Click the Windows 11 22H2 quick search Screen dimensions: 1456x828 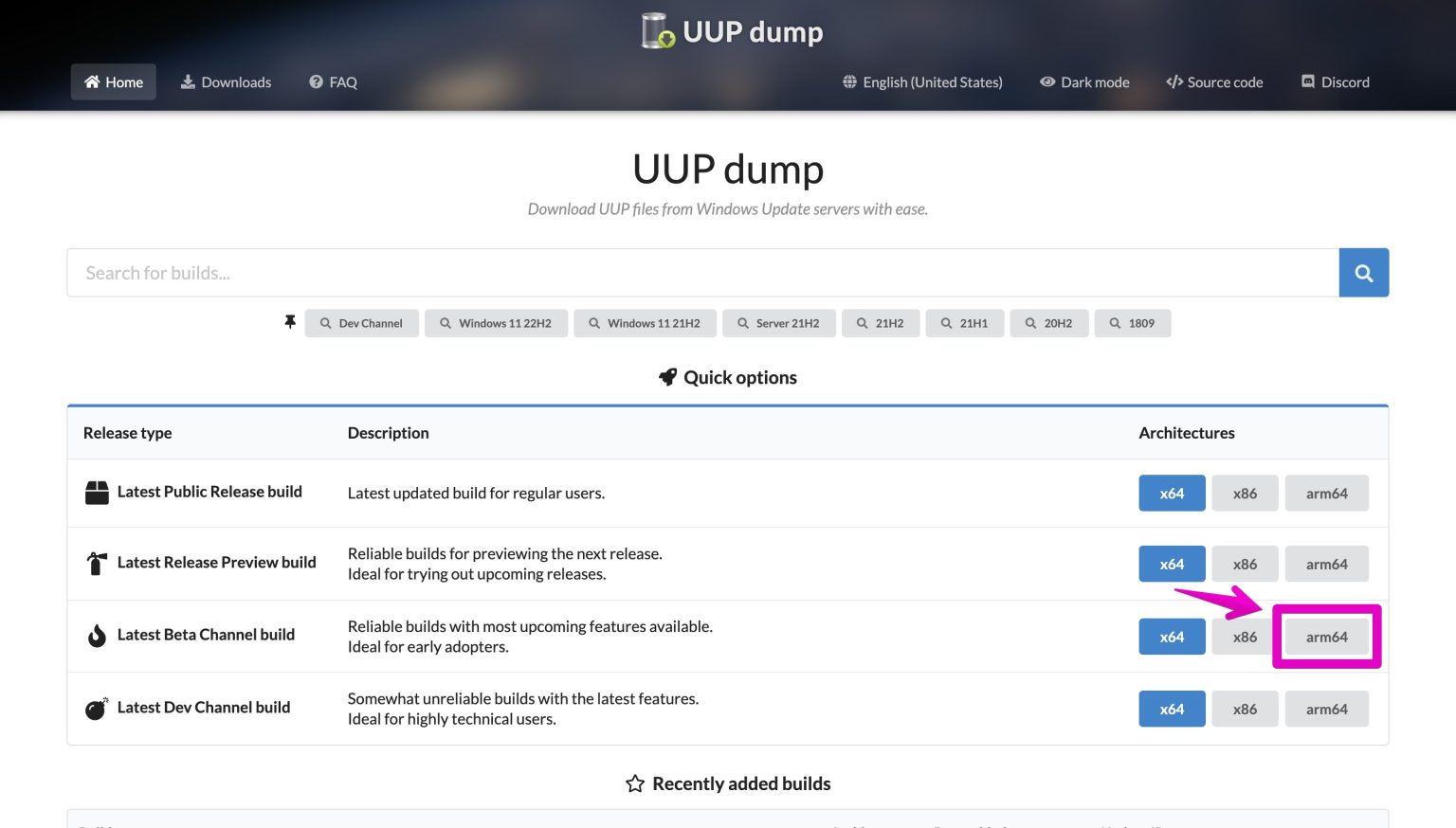click(496, 323)
